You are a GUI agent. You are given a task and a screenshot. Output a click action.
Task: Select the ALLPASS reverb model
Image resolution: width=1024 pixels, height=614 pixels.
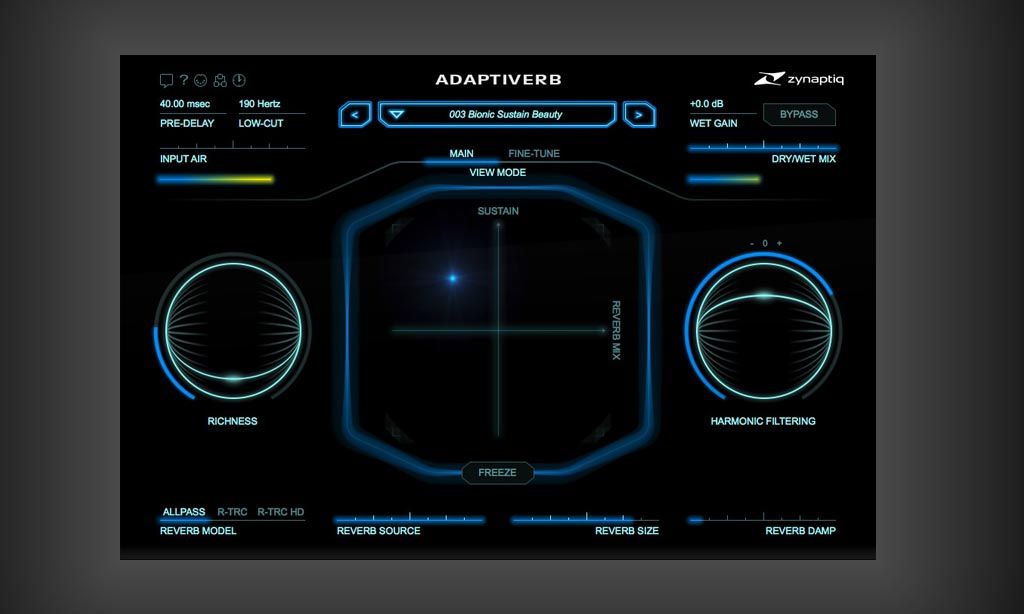point(184,512)
